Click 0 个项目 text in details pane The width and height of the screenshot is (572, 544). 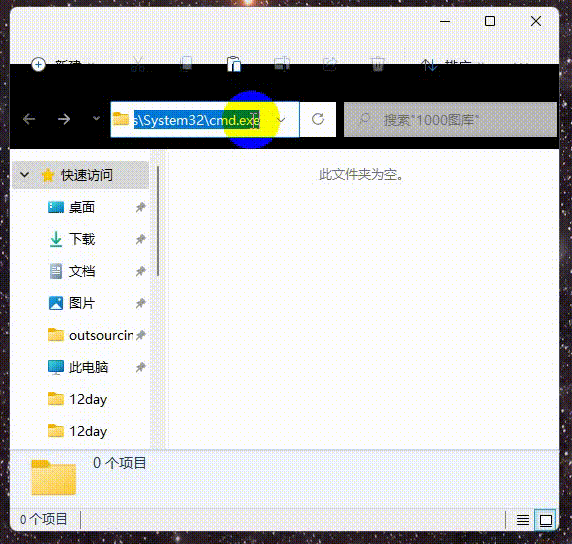tap(120, 463)
